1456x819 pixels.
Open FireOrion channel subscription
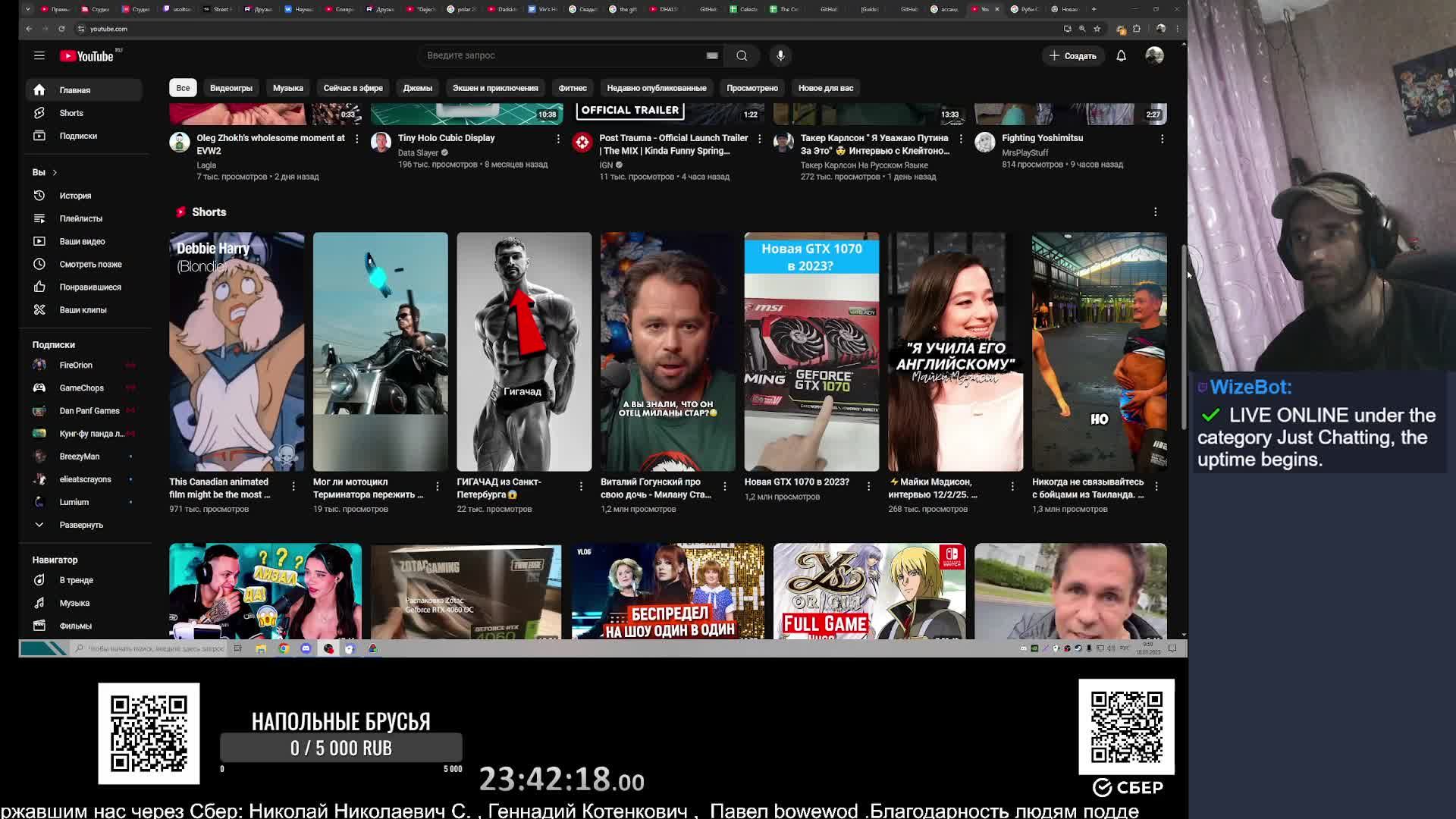click(x=76, y=365)
